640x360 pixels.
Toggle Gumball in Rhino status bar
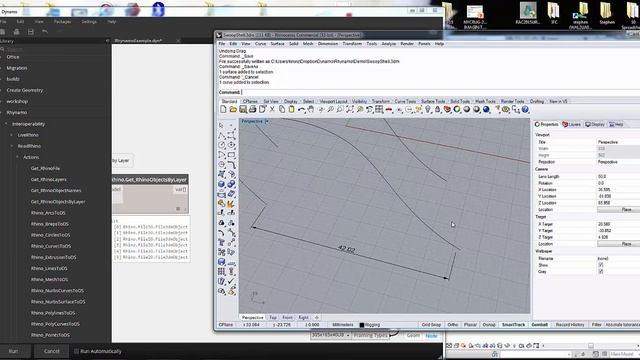click(540, 325)
